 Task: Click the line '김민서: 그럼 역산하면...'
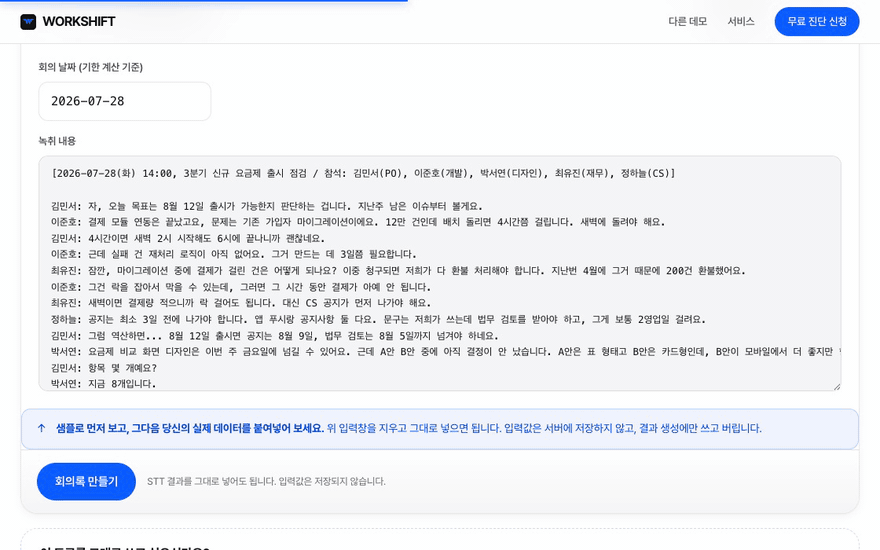(x=274, y=336)
